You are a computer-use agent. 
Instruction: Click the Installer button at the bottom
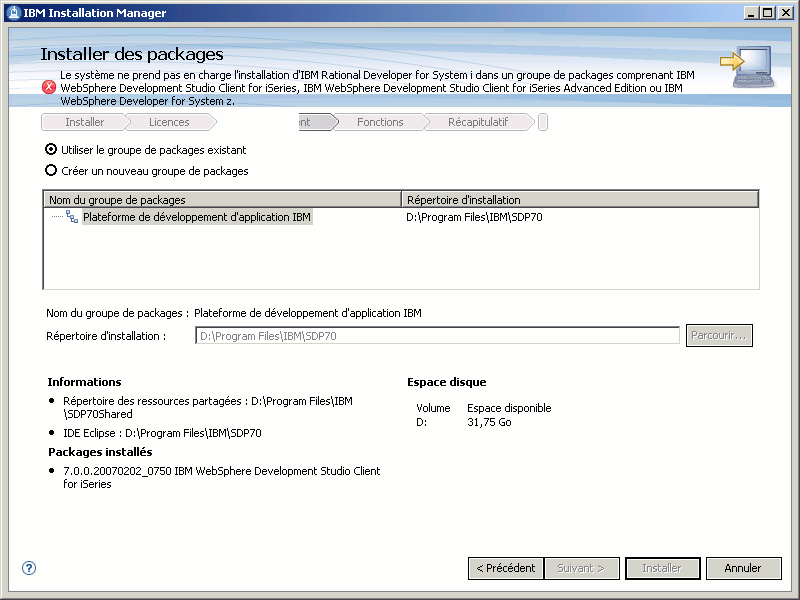click(x=662, y=568)
